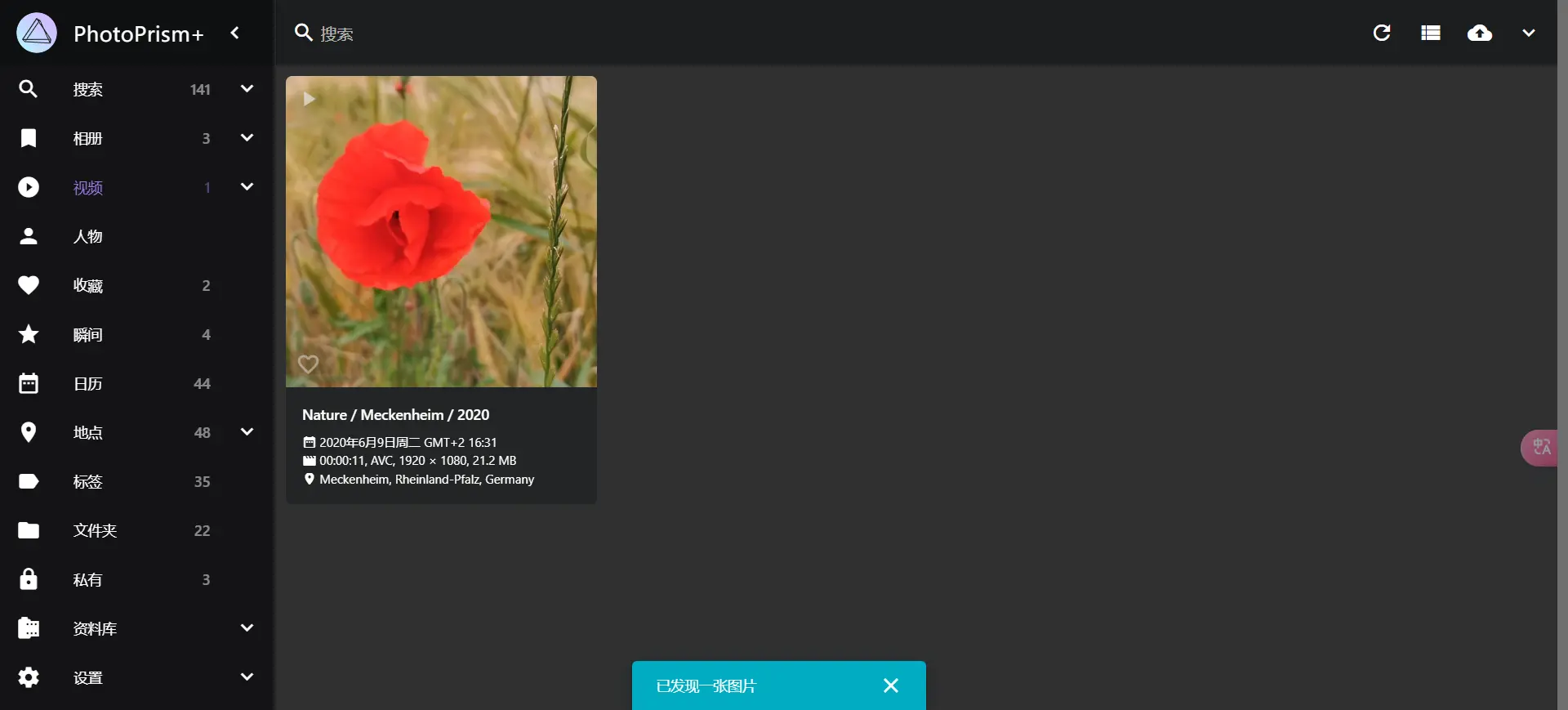Click the PhotoPrism+ logo icon
The width and height of the screenshot is (1568, 710).
tap(37, 33)
